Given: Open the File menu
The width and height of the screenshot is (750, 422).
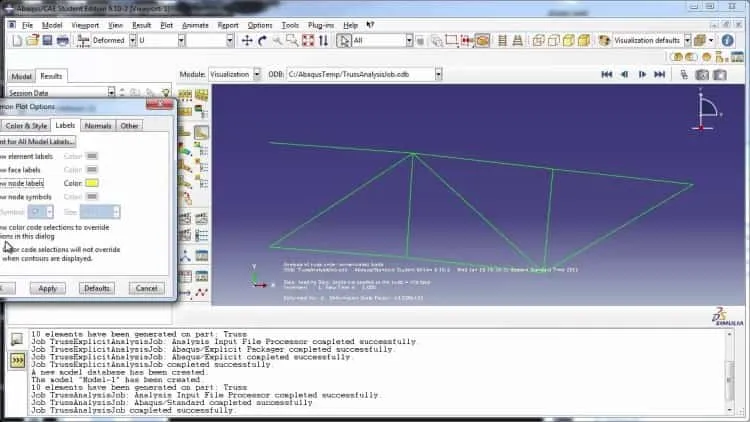Looking at the screenshot, I should pos(27,25).
